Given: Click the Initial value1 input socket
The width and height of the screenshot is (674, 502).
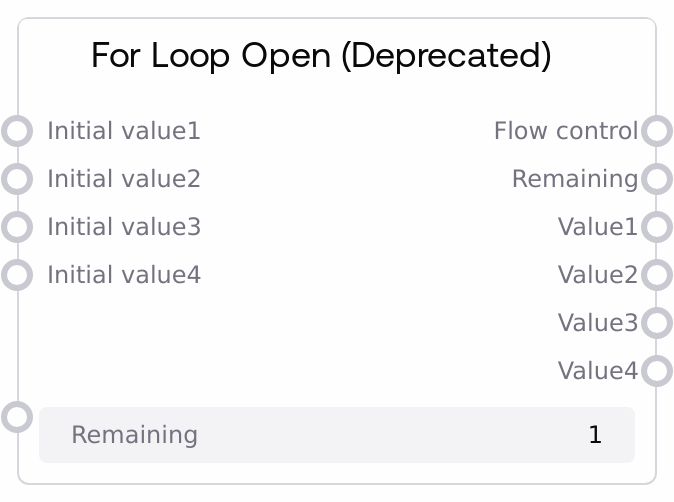Looking at the screenshot, I should (17, 131).
